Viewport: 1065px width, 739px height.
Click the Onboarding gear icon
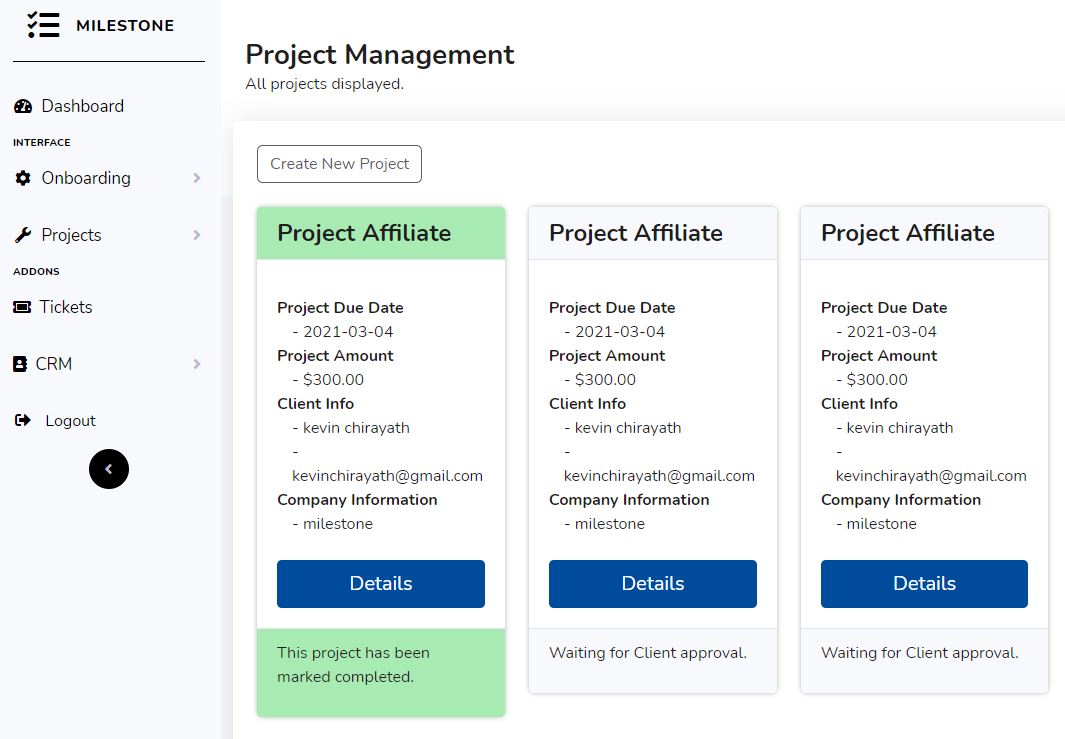coord(23,178)
